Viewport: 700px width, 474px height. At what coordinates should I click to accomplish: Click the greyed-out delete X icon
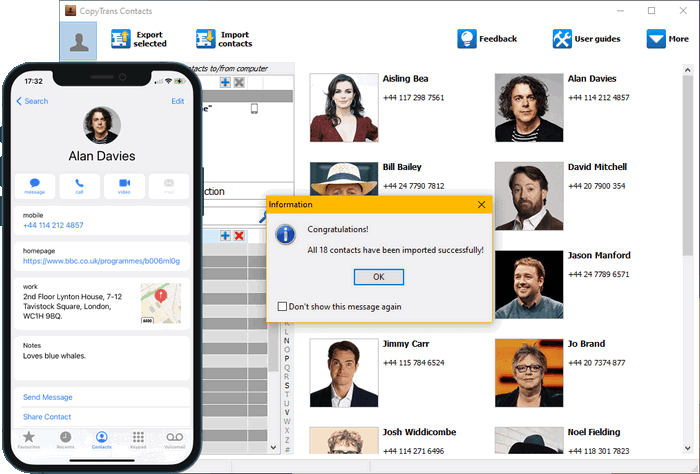(x=239, y=83)
